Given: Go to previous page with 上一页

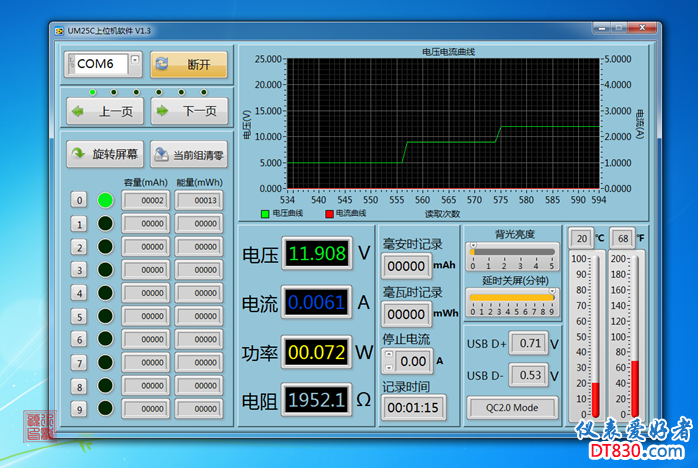Looking at the screenshot, I should (x=104, y=111).
